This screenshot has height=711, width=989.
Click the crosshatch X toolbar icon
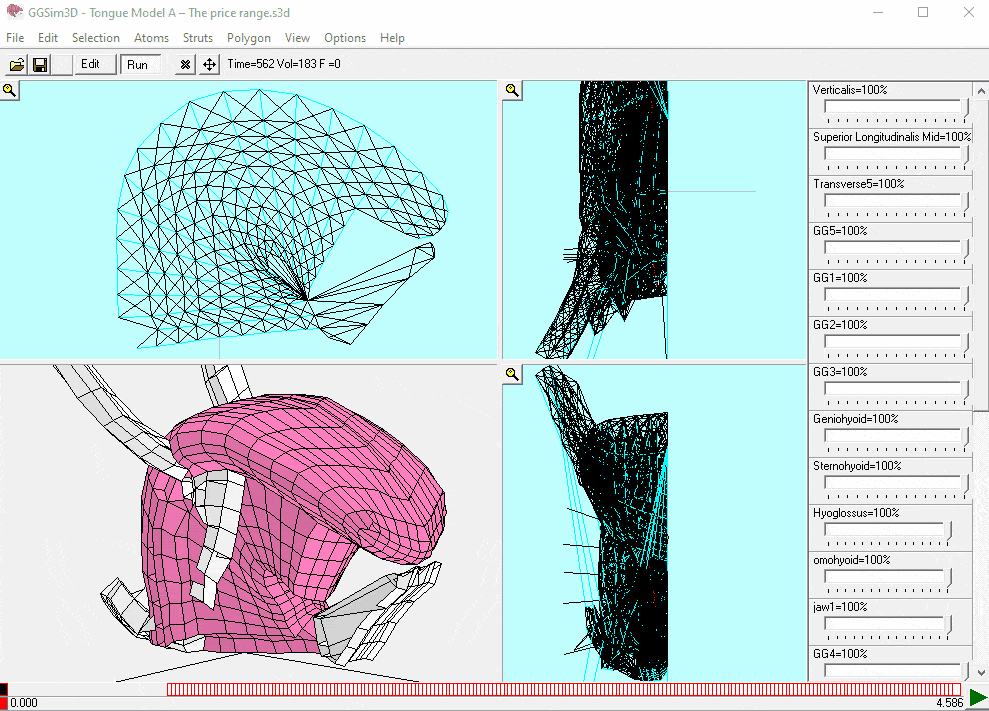point(185,65)
